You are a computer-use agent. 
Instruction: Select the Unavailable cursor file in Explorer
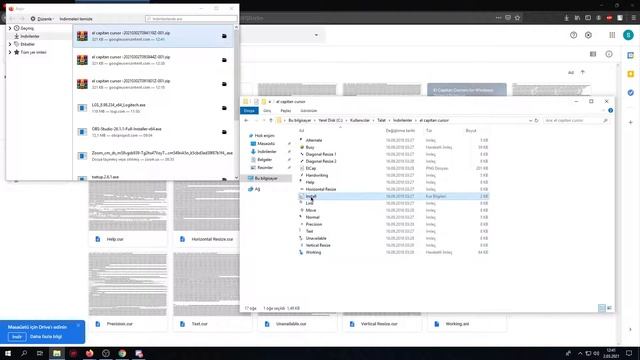(316, 238)
